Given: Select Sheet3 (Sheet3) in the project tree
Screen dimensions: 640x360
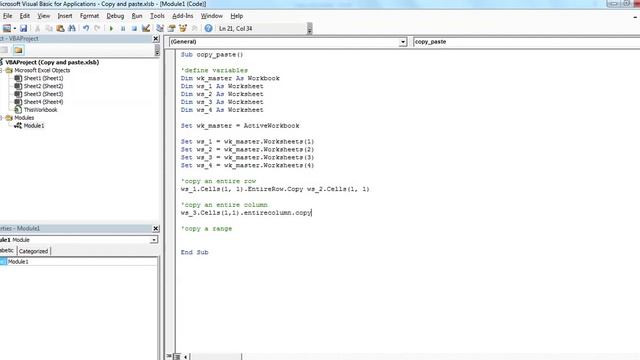Looking at the screenshot, I should click(43, 94).
